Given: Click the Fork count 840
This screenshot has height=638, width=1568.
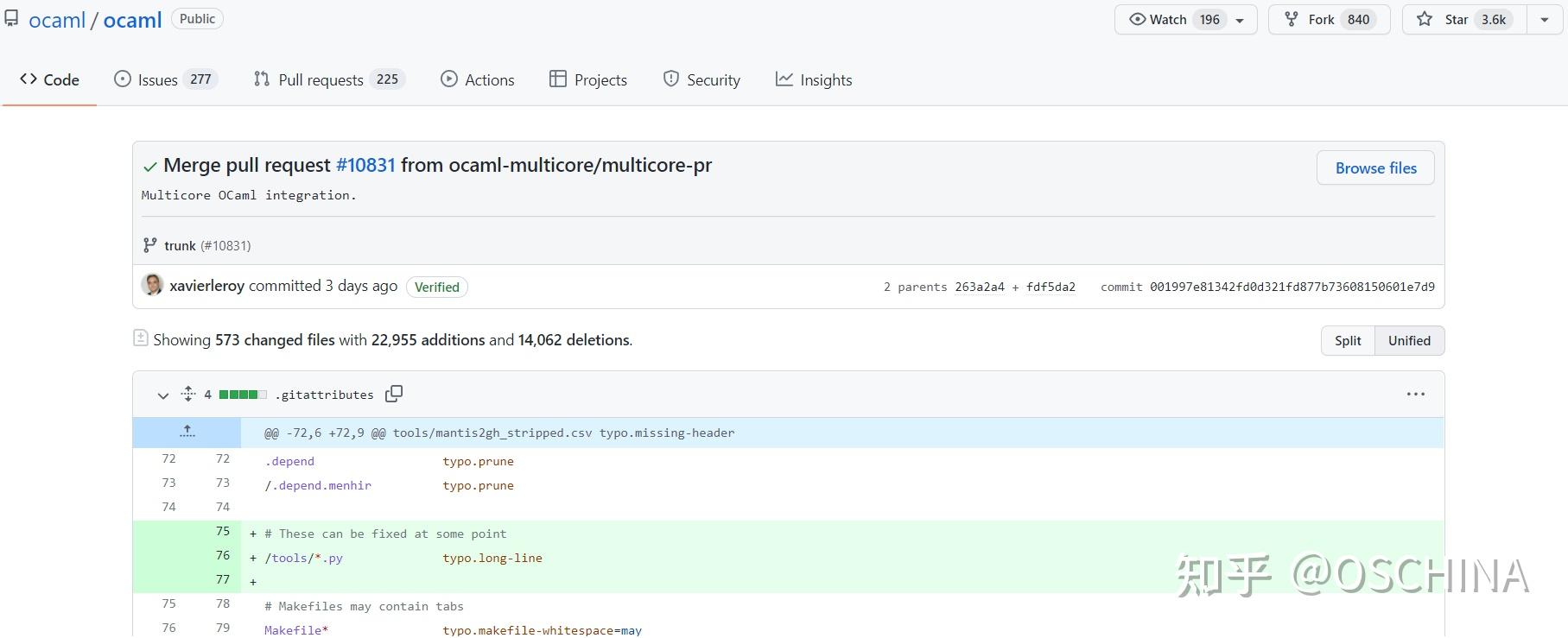Looking at the screenshot, I should tap(1358, 19).
